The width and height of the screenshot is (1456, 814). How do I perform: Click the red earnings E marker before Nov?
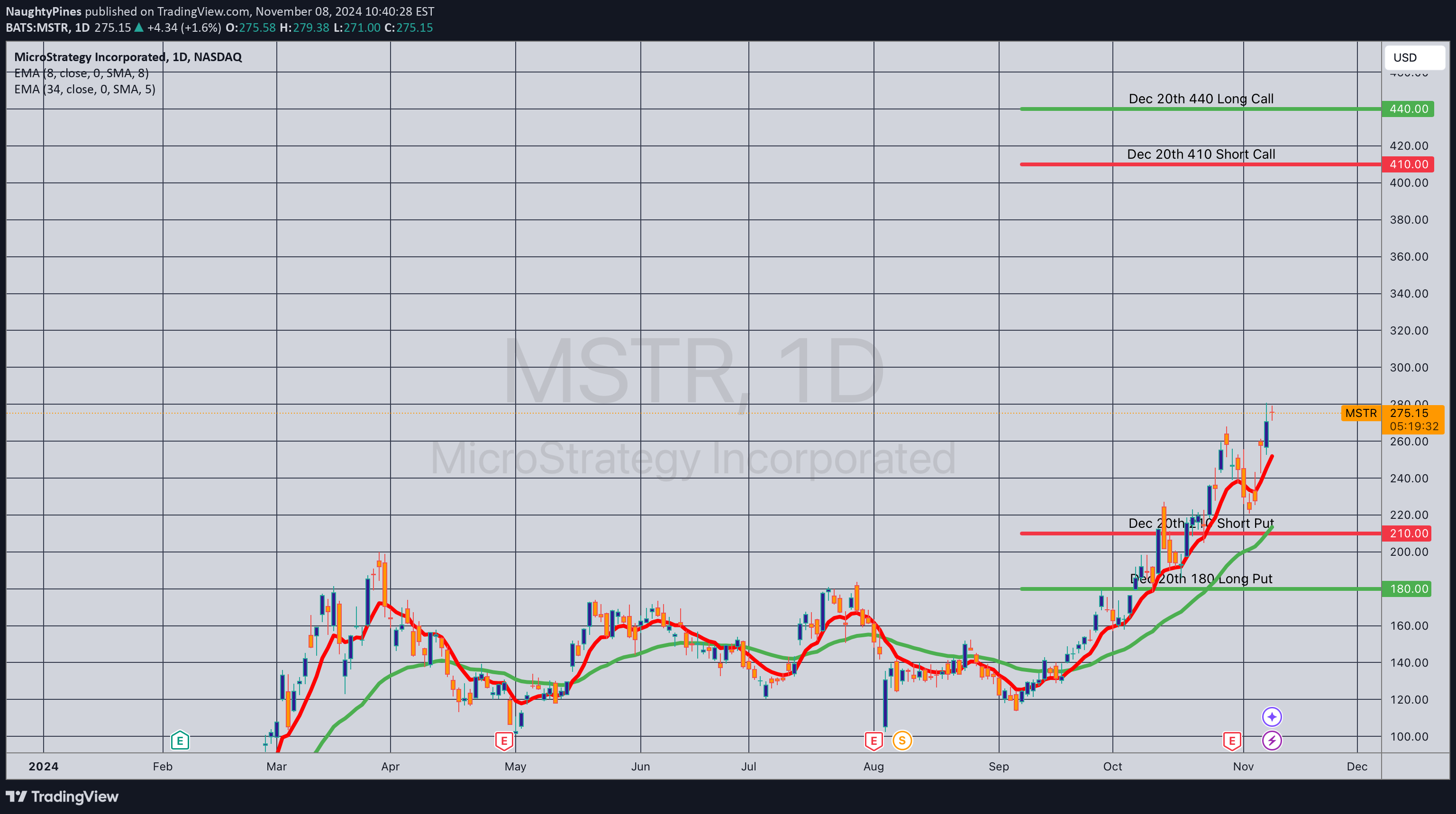pos(1232,740)
